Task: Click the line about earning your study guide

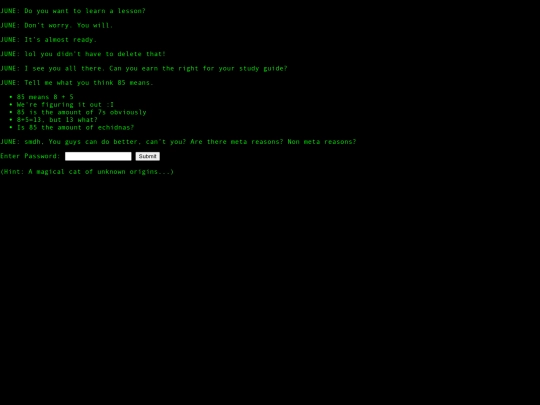Action: coord(144,69)
